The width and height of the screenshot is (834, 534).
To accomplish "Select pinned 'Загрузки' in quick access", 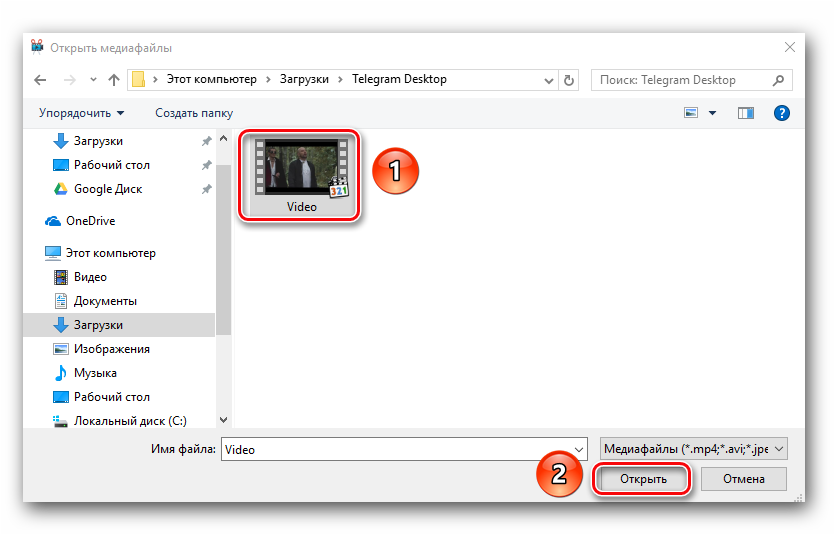I will click(x=98, y=141).
